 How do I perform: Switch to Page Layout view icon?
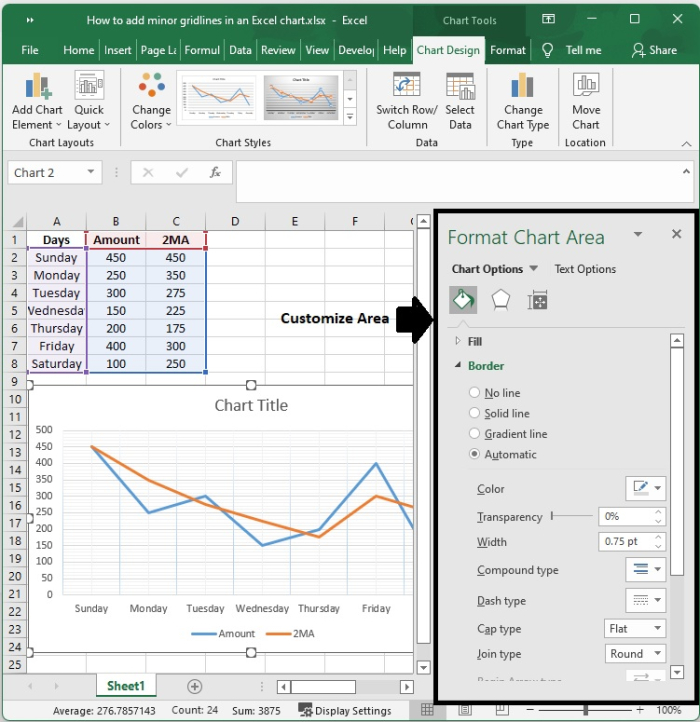[x=464, y=710]
